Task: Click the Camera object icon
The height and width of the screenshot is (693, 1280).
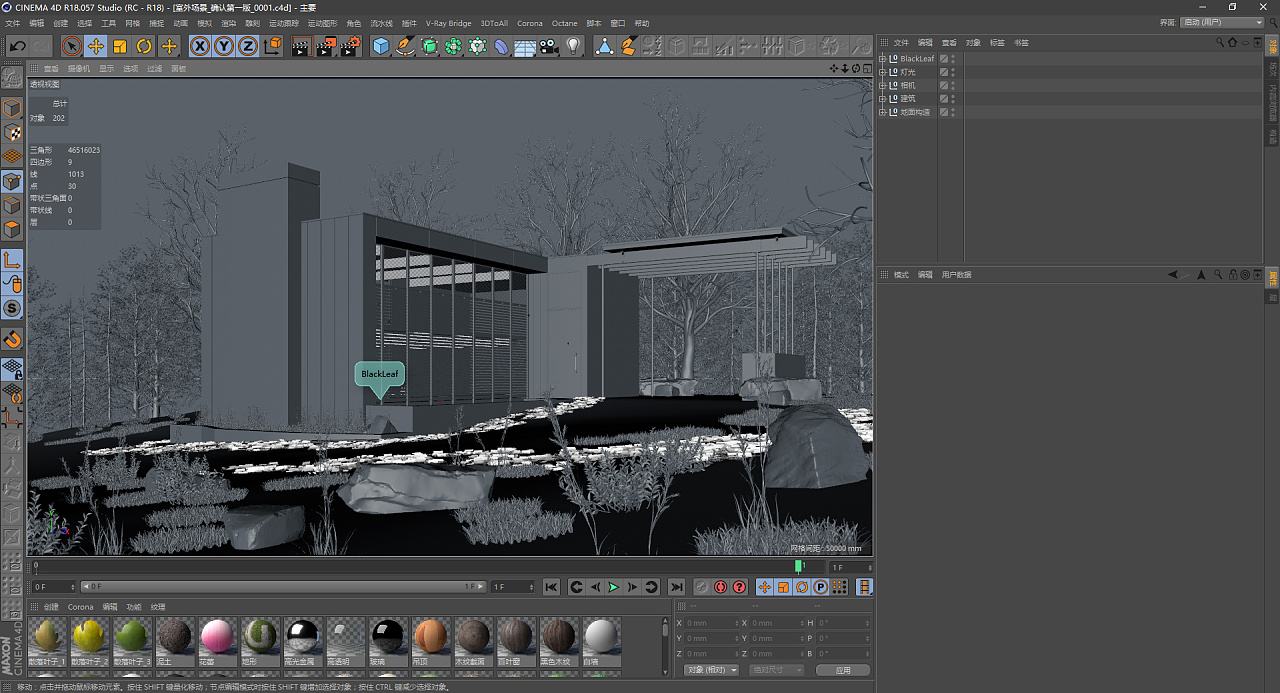Action: click(549, 46)
